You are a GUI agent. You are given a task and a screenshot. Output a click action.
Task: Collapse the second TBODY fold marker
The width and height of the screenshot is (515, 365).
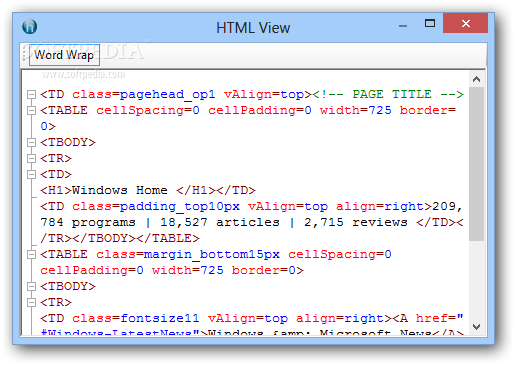click(x=31, y=286)
